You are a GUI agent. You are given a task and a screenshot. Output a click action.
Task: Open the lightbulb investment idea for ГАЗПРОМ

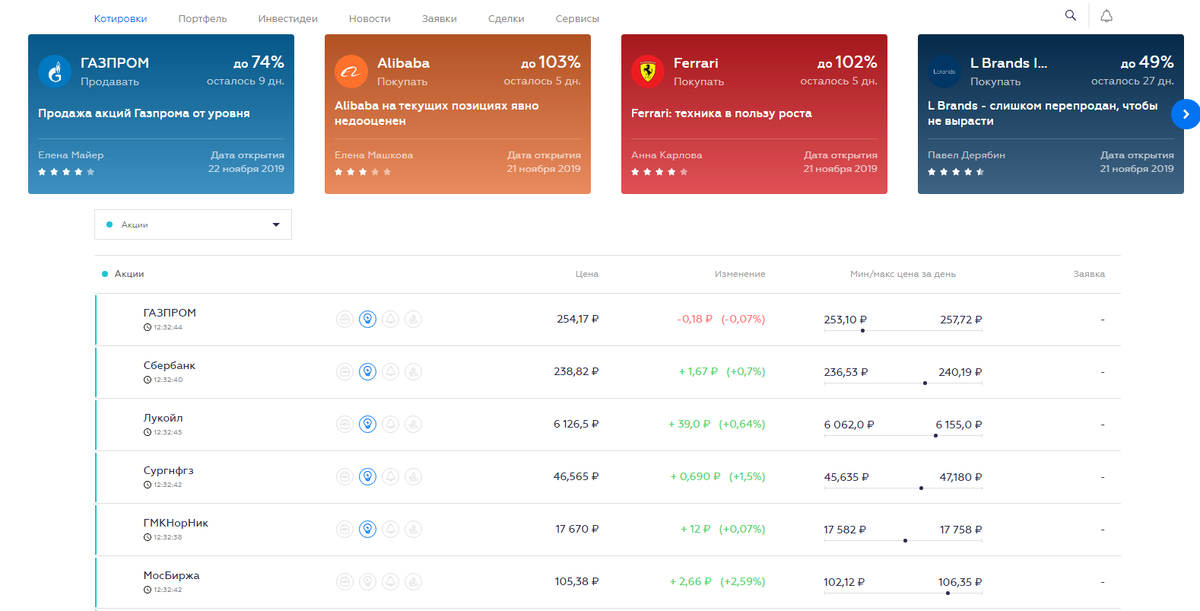click(x=367, y=319)
